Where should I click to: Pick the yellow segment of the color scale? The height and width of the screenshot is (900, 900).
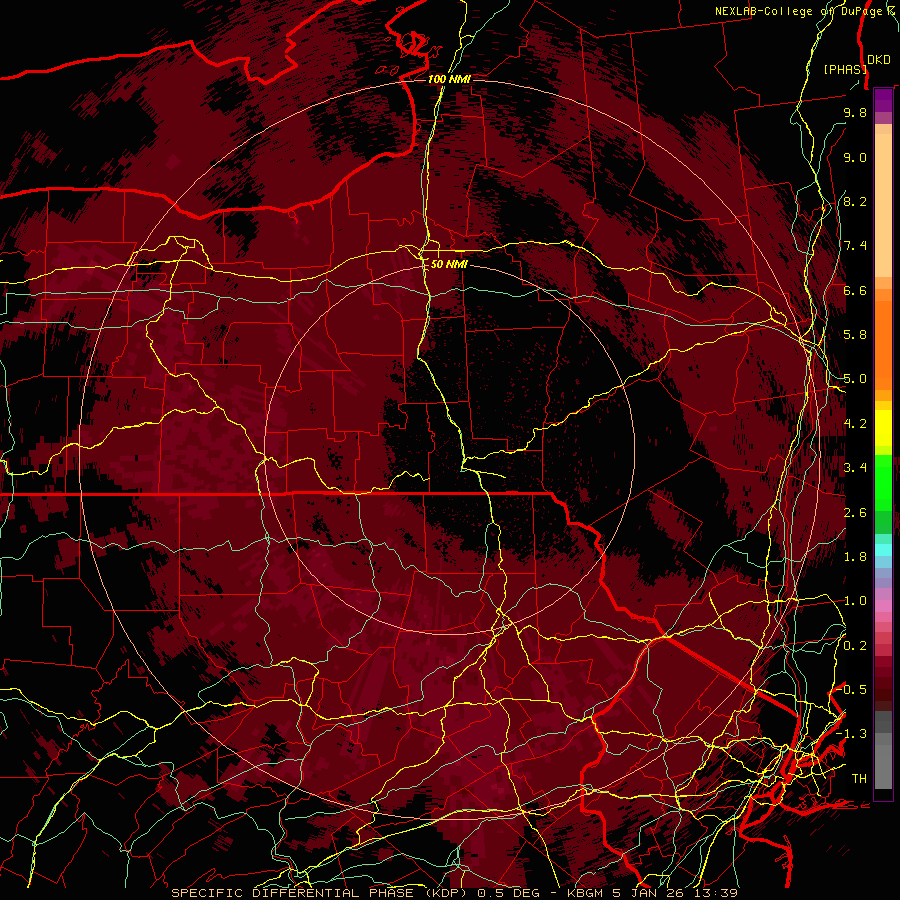click(x=883, y=428)
